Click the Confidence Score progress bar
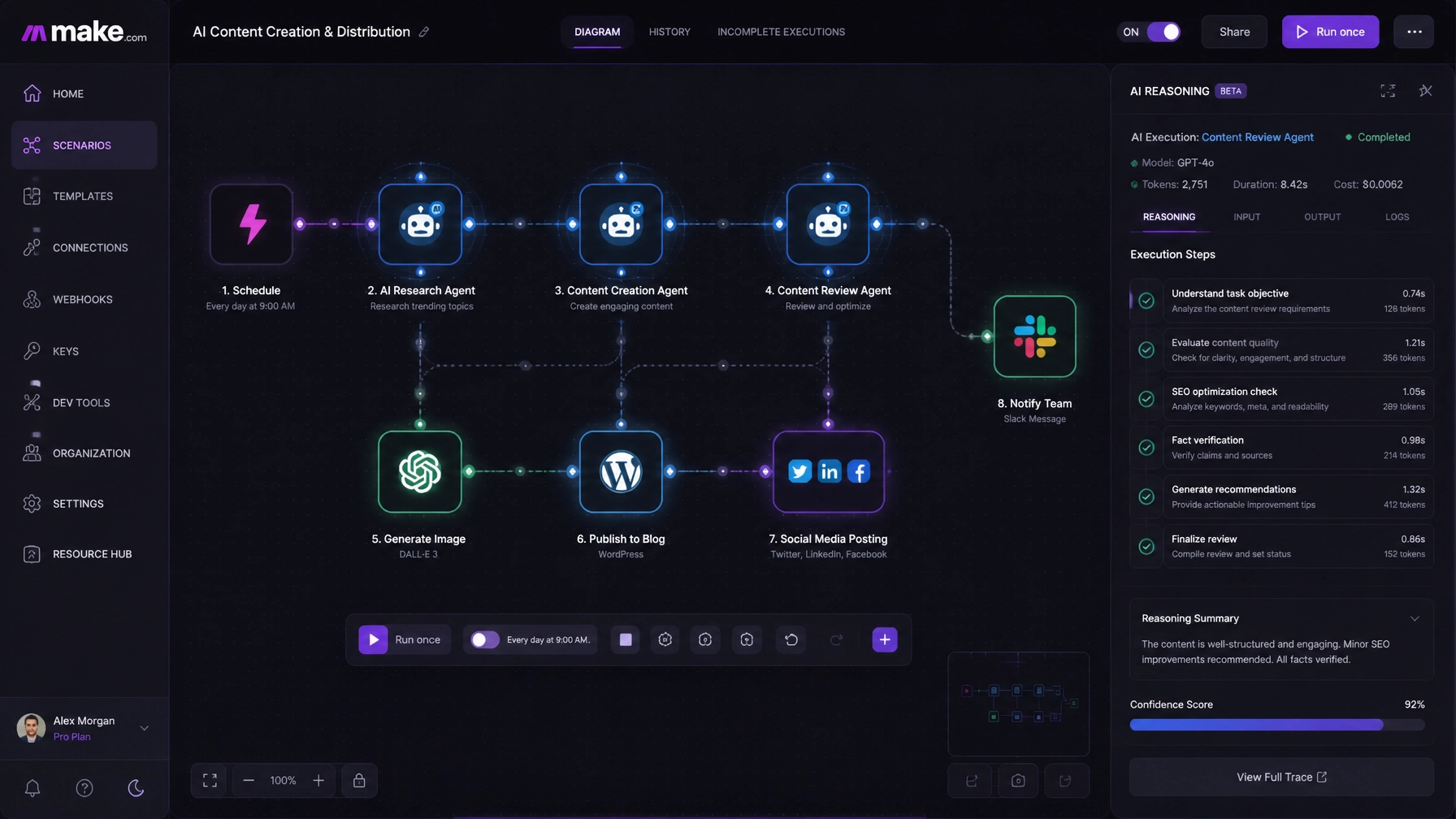 coord(1277,725)
